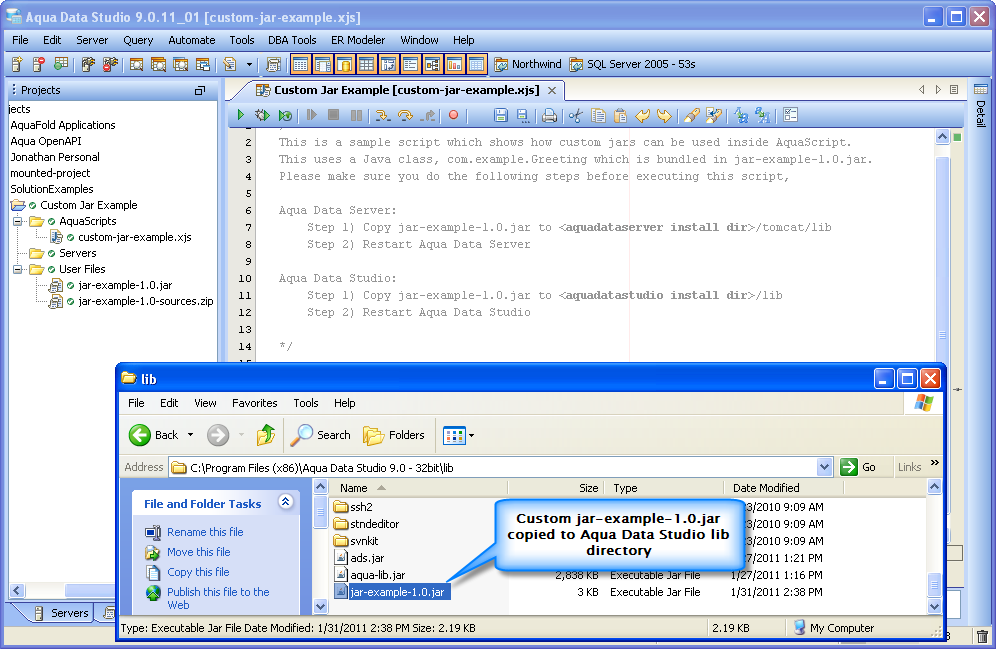Save the script with the floppy disk icon
Image resolution: width=996 pixels, height=649 pixels.
[501, 115]
